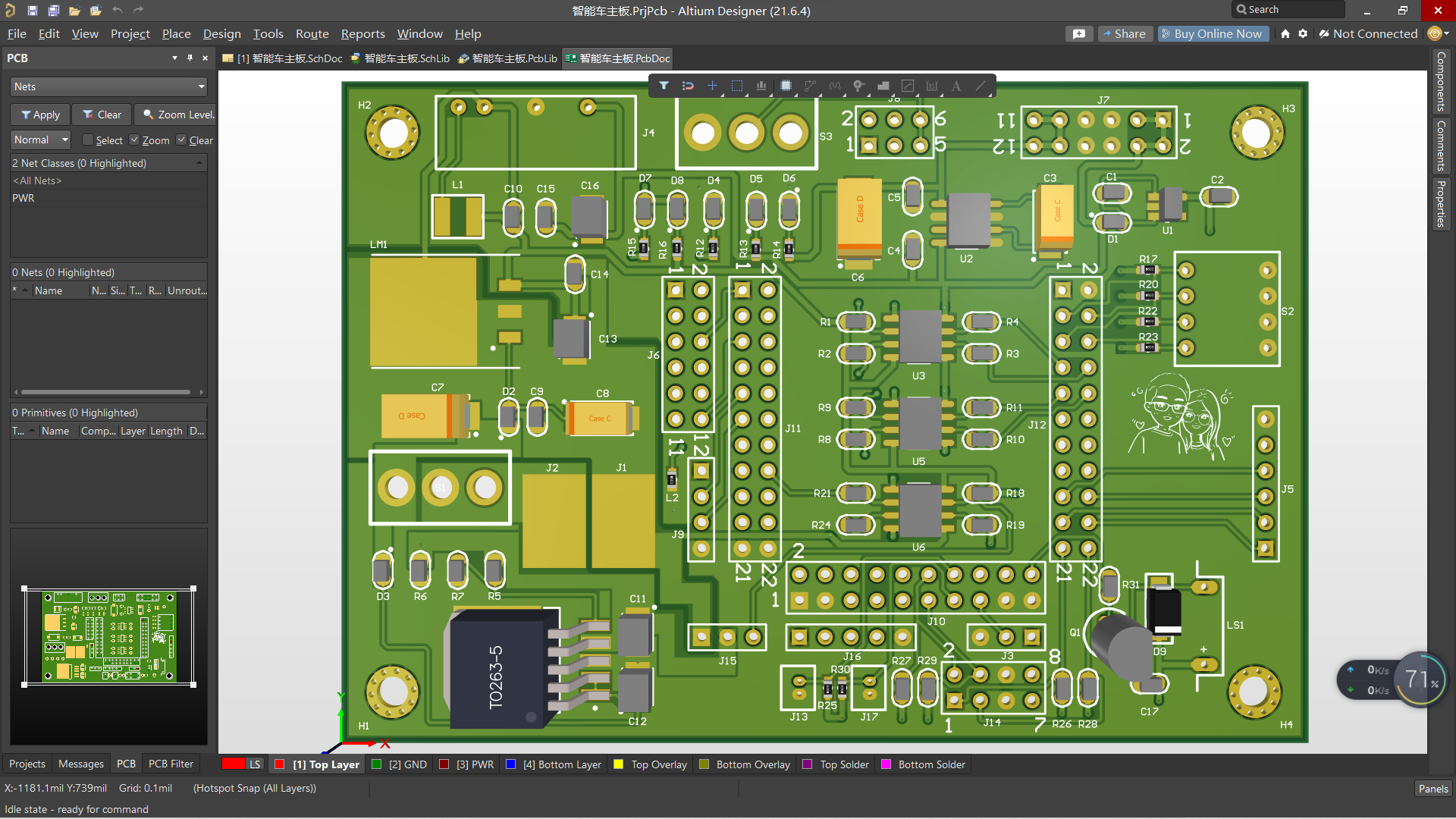Open the Route menu
The image size is (1456, 819).
coord(312,34)
